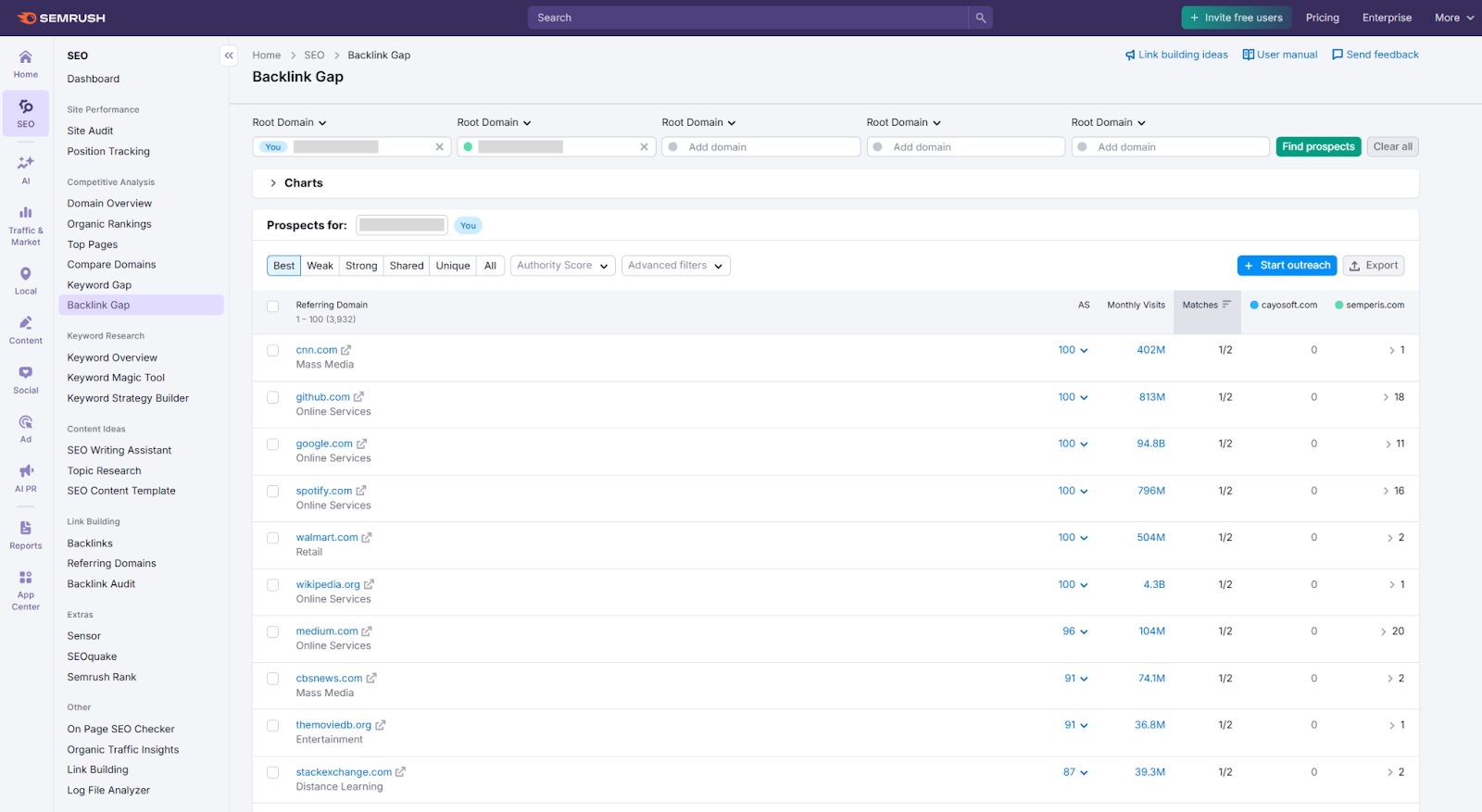The width and height of the screenshot is (1482, 812).
Task: Open the More menu dropdown
Action: (x=1454, y=18)
